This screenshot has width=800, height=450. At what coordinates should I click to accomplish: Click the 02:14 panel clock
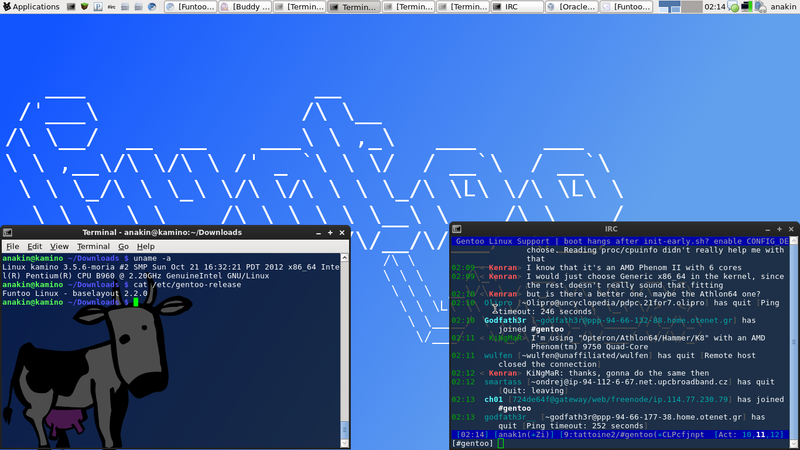click(x=714, y=7)
